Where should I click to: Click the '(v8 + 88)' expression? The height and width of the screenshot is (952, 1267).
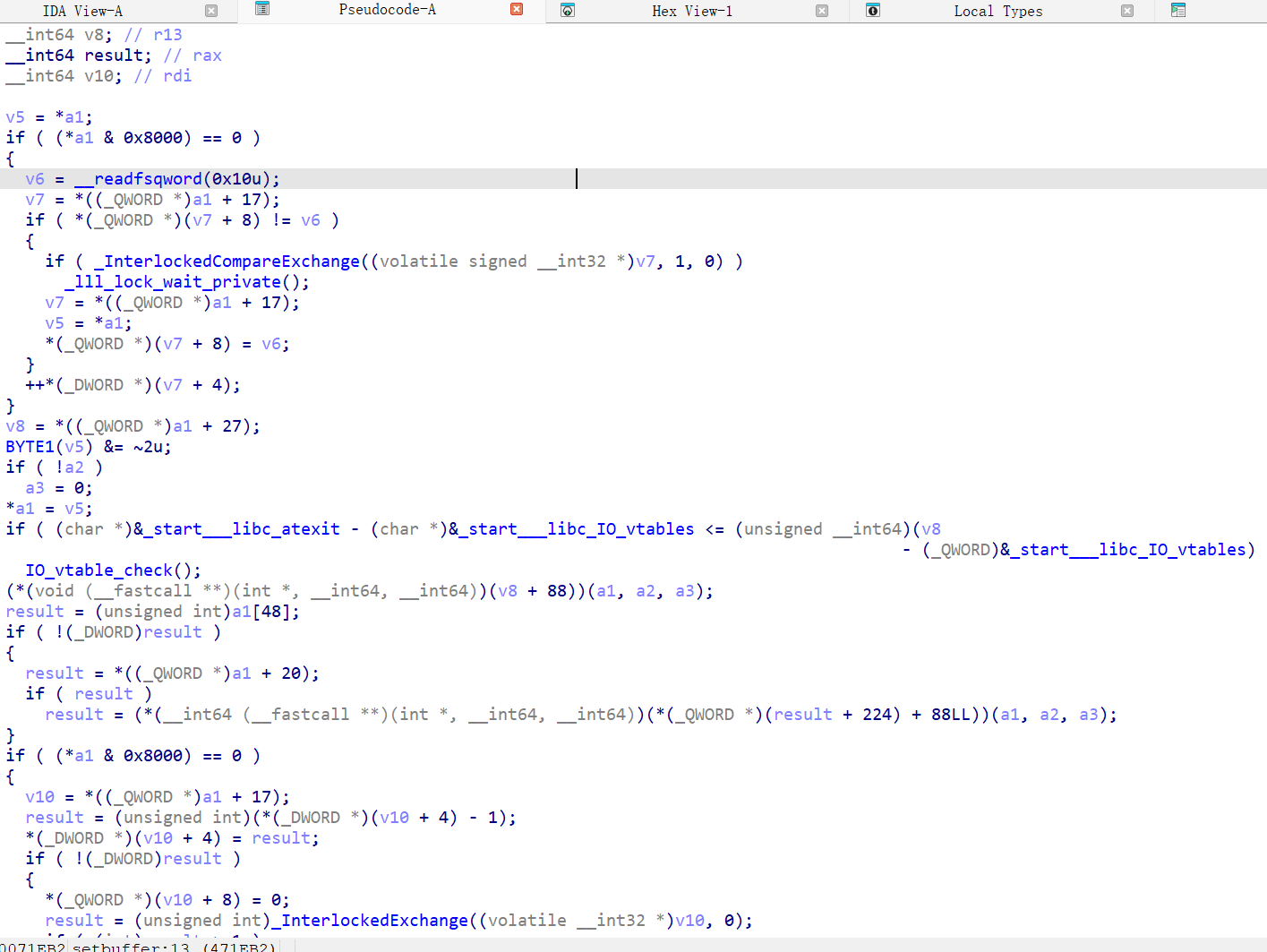534,591
